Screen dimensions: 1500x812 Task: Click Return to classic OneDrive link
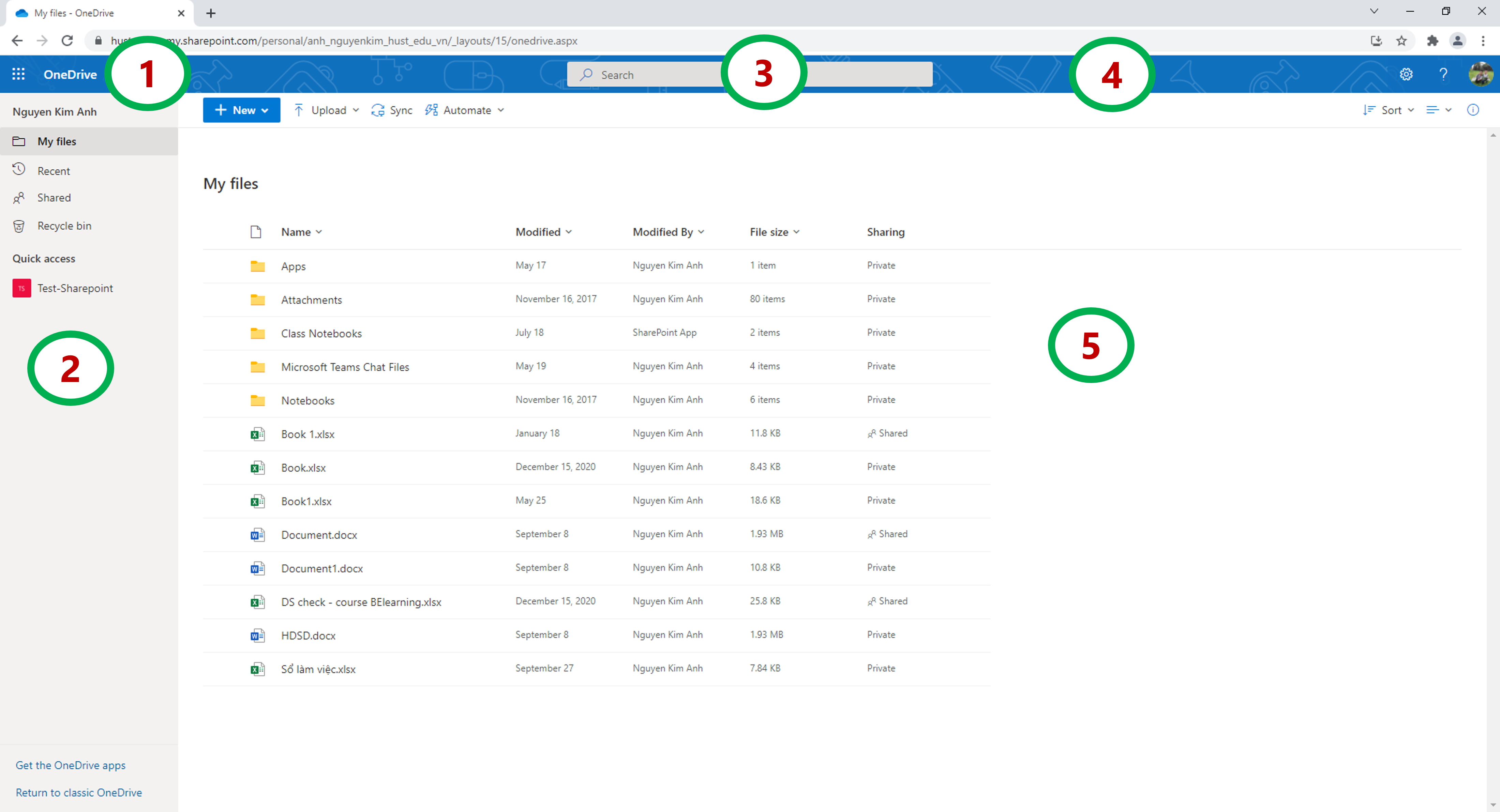pos(79,792)
